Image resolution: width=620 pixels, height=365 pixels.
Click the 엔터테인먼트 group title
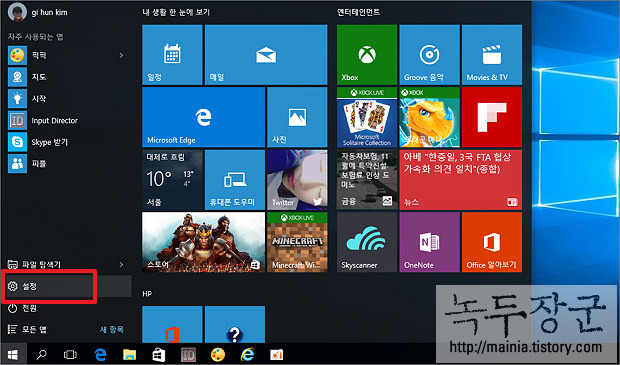(x=359, y=12)
